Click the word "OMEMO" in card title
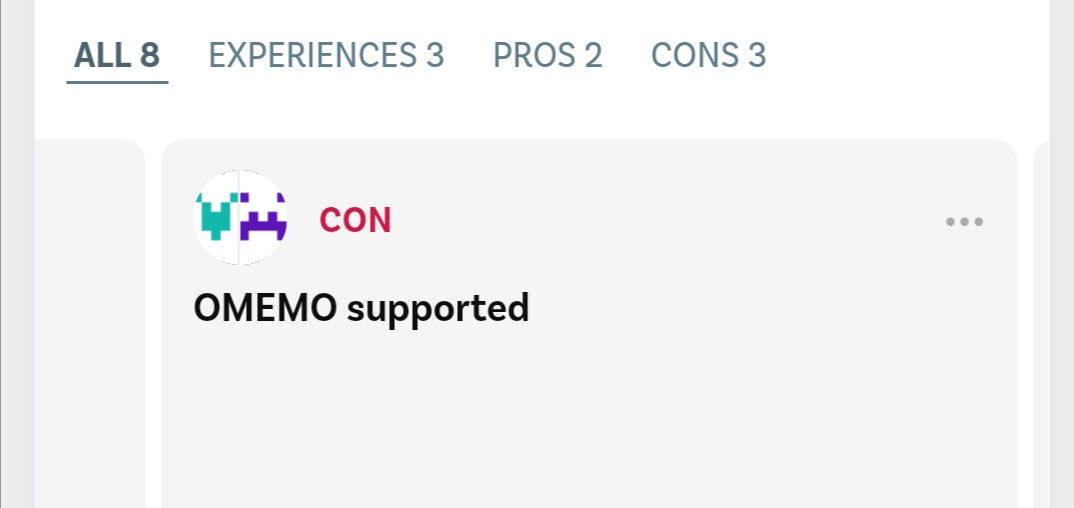The image size is (1074, 508). pos(265,308)
